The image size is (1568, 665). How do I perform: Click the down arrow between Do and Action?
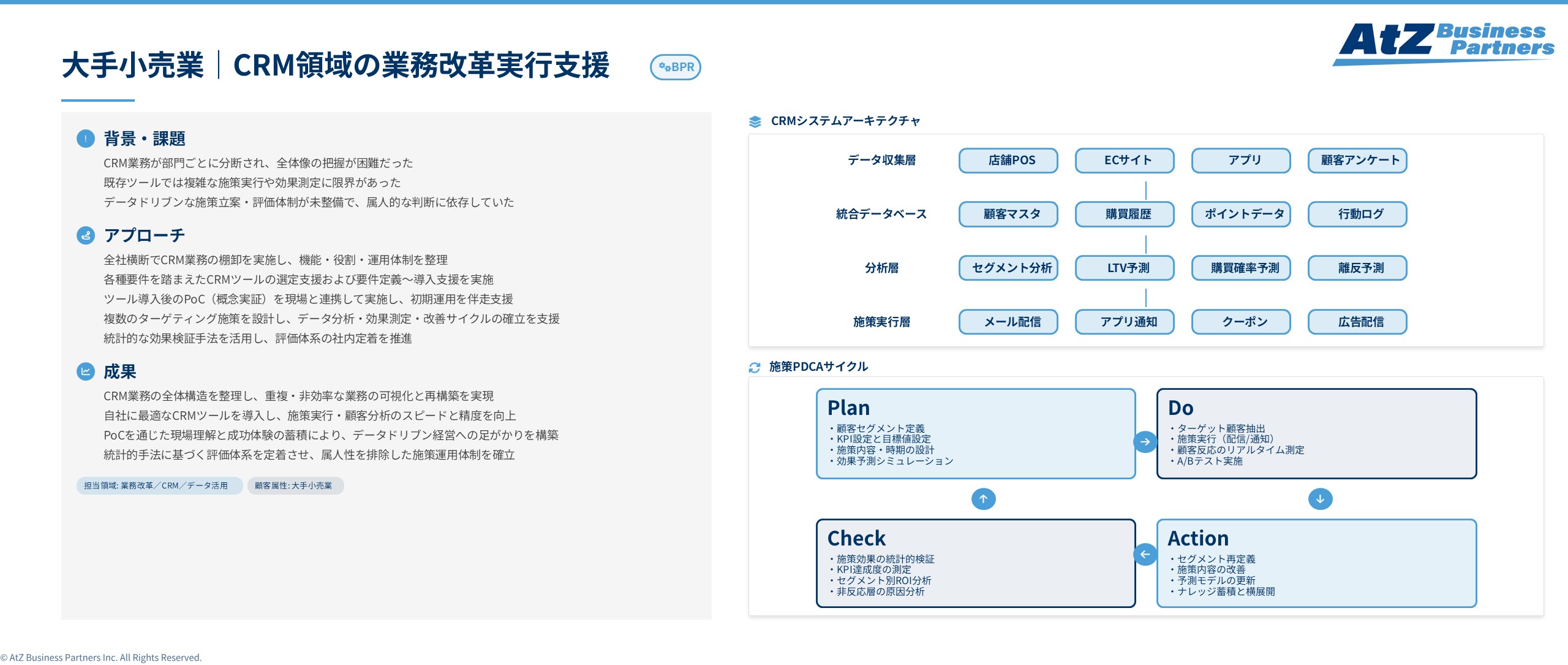1321,499
